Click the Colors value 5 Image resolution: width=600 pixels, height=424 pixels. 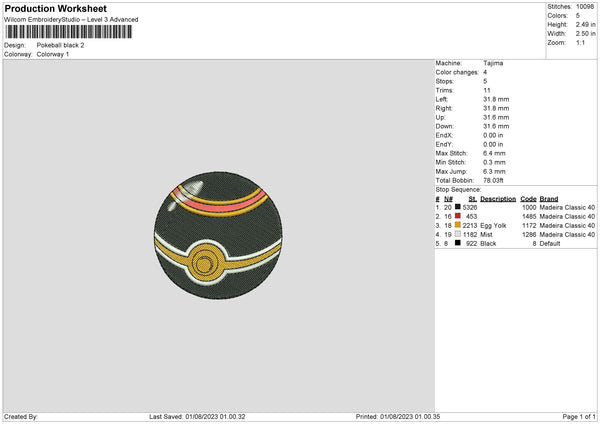tap(578, 16)
